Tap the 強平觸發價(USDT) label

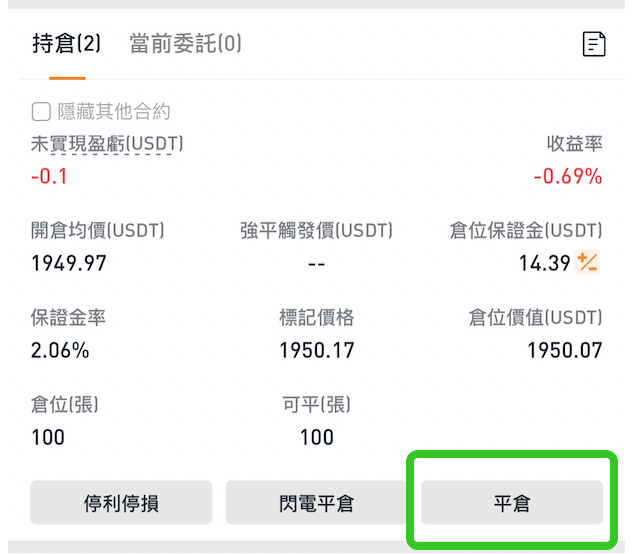click(316, 231)
